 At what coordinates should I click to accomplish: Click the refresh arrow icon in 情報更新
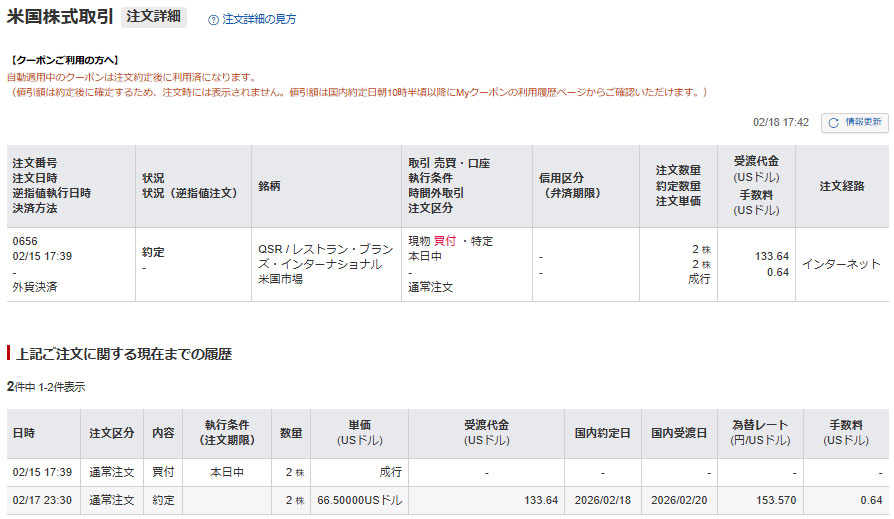pyautogui.click(x=834, y=122)
